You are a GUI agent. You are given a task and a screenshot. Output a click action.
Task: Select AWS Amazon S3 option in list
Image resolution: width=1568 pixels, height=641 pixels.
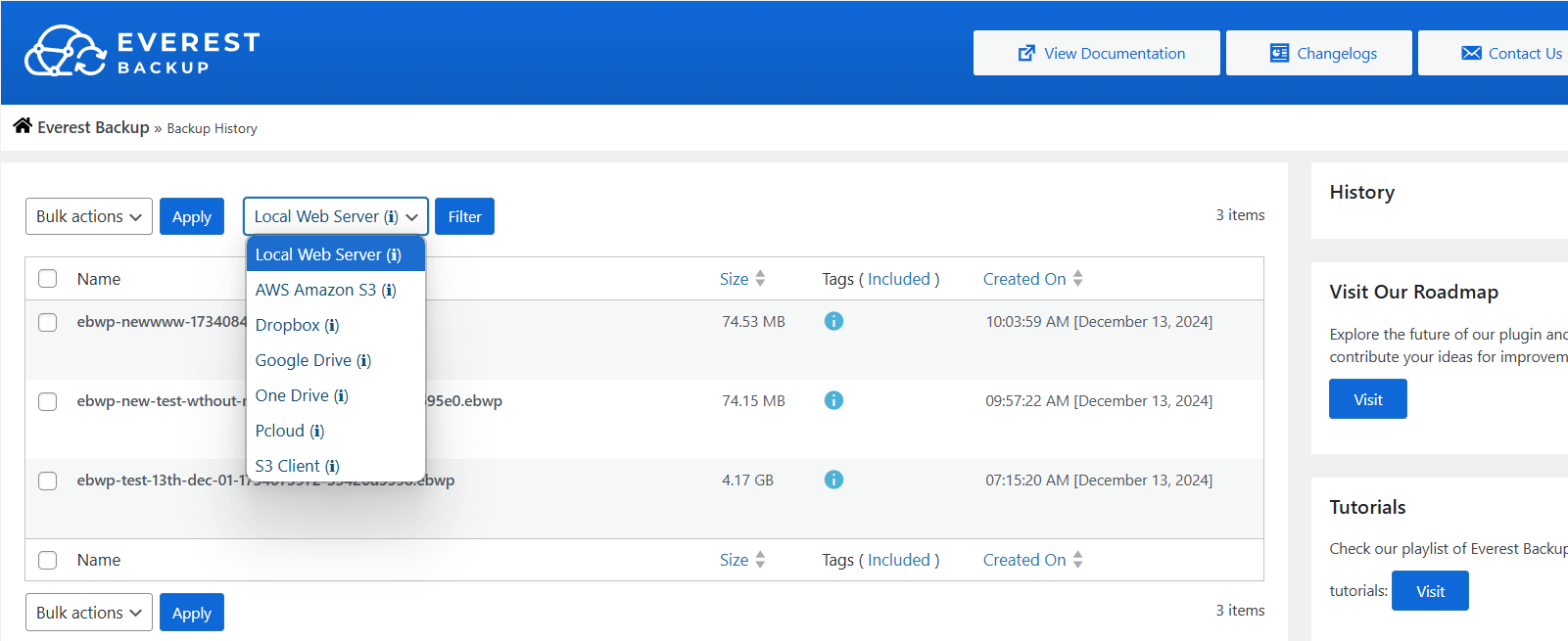325,290
